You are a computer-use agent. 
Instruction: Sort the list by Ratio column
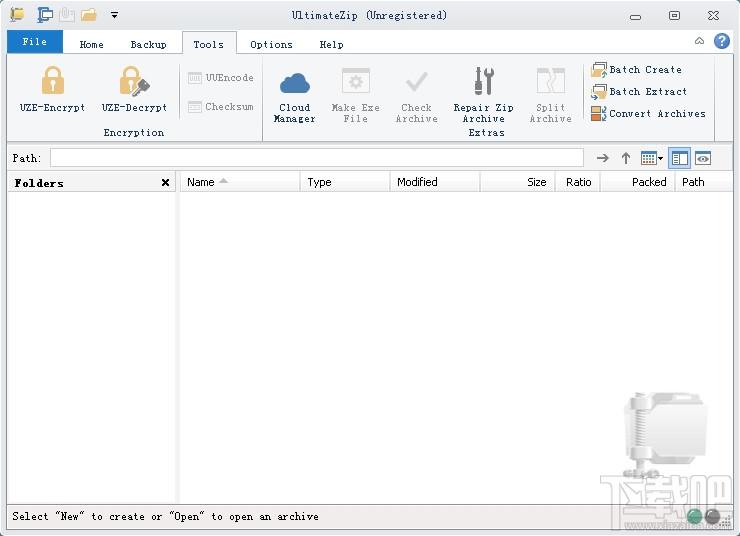578,182
